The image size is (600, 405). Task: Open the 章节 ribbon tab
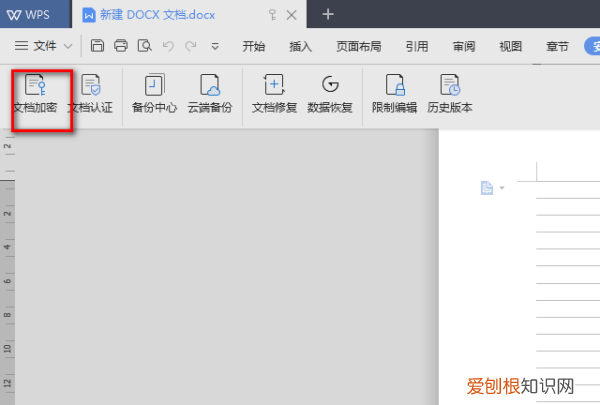[x=557, y=46]
